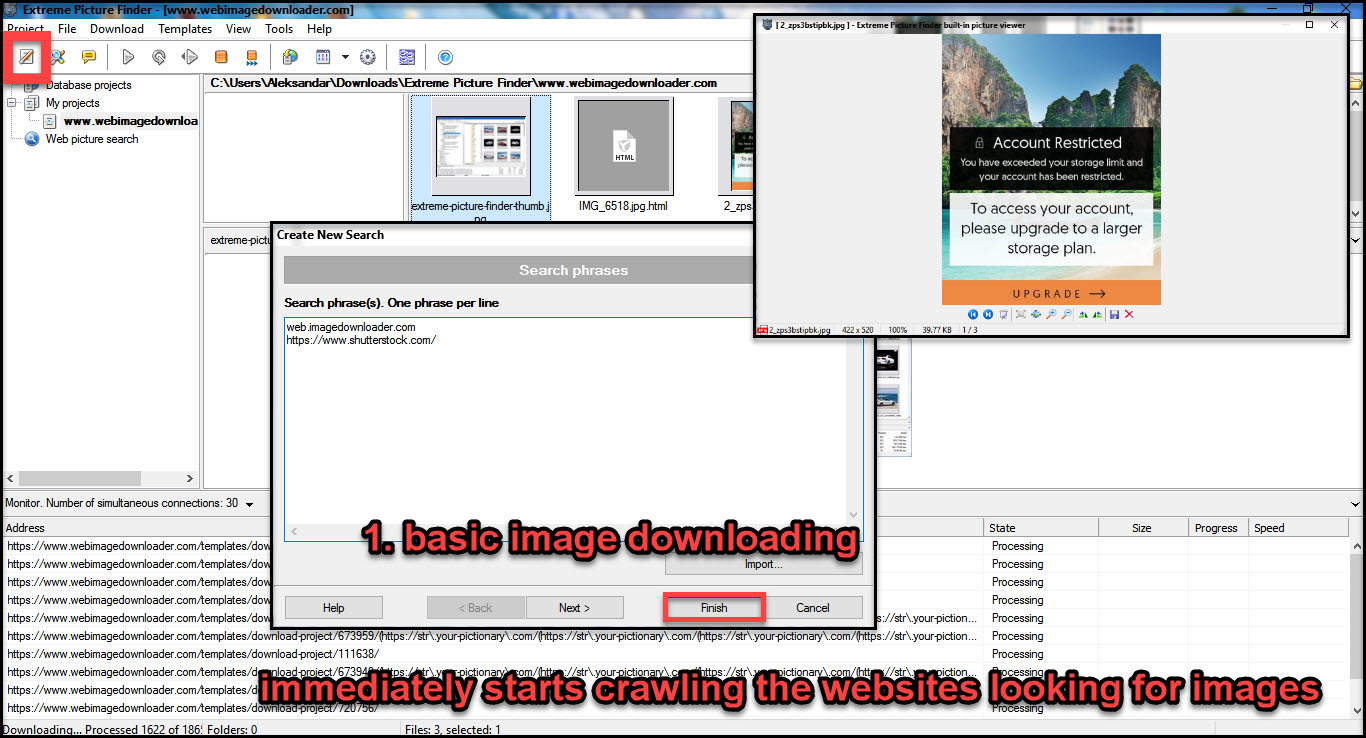Screen dimensions: 1366x738
Task: Click the orange stop-with-blue-arrows icon
Action: pyautogui.click(x=252, y=57)
